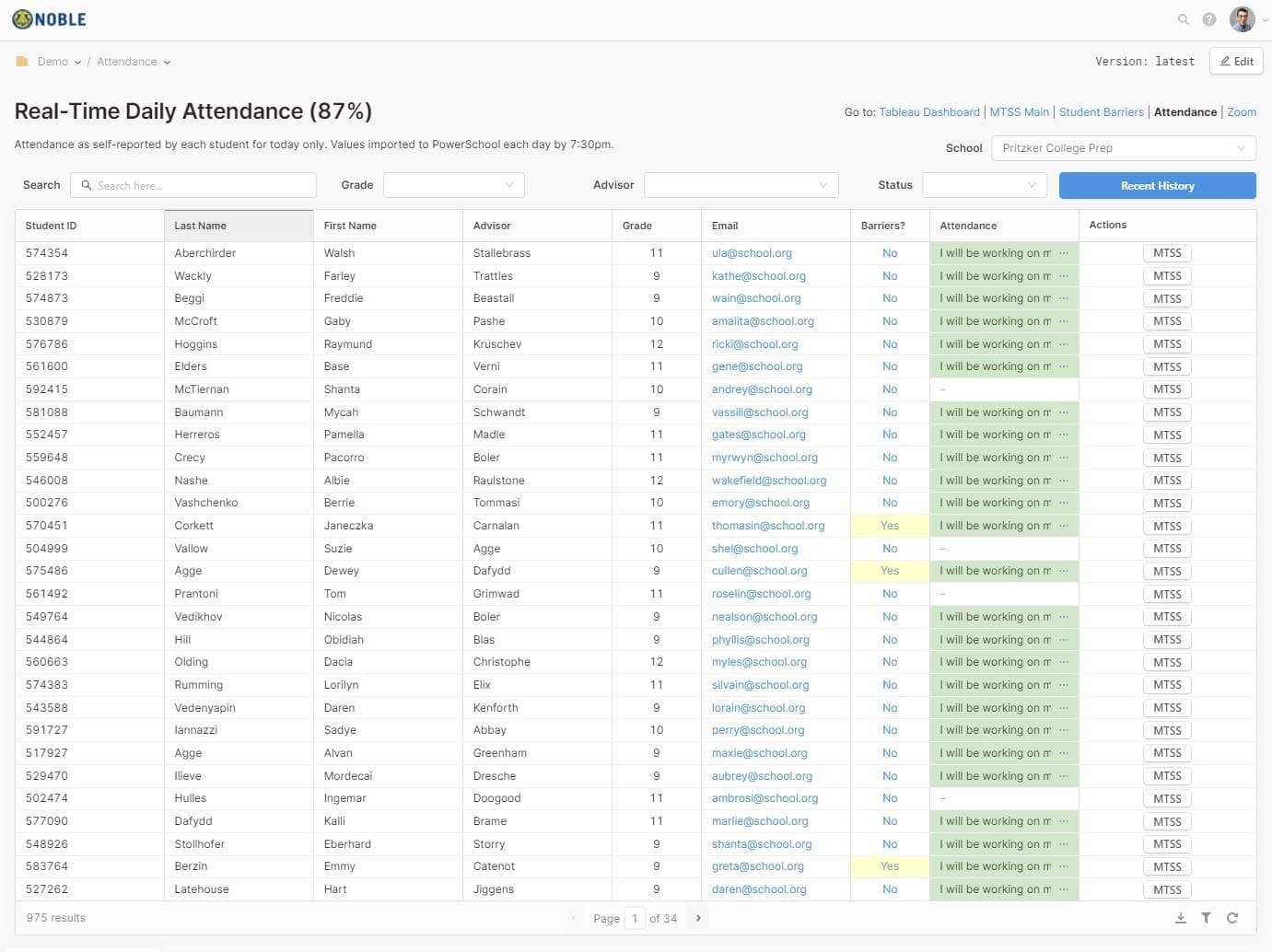Go to the Student Barriers page
1272x952 pixels.
click(x=1101, y=112)
